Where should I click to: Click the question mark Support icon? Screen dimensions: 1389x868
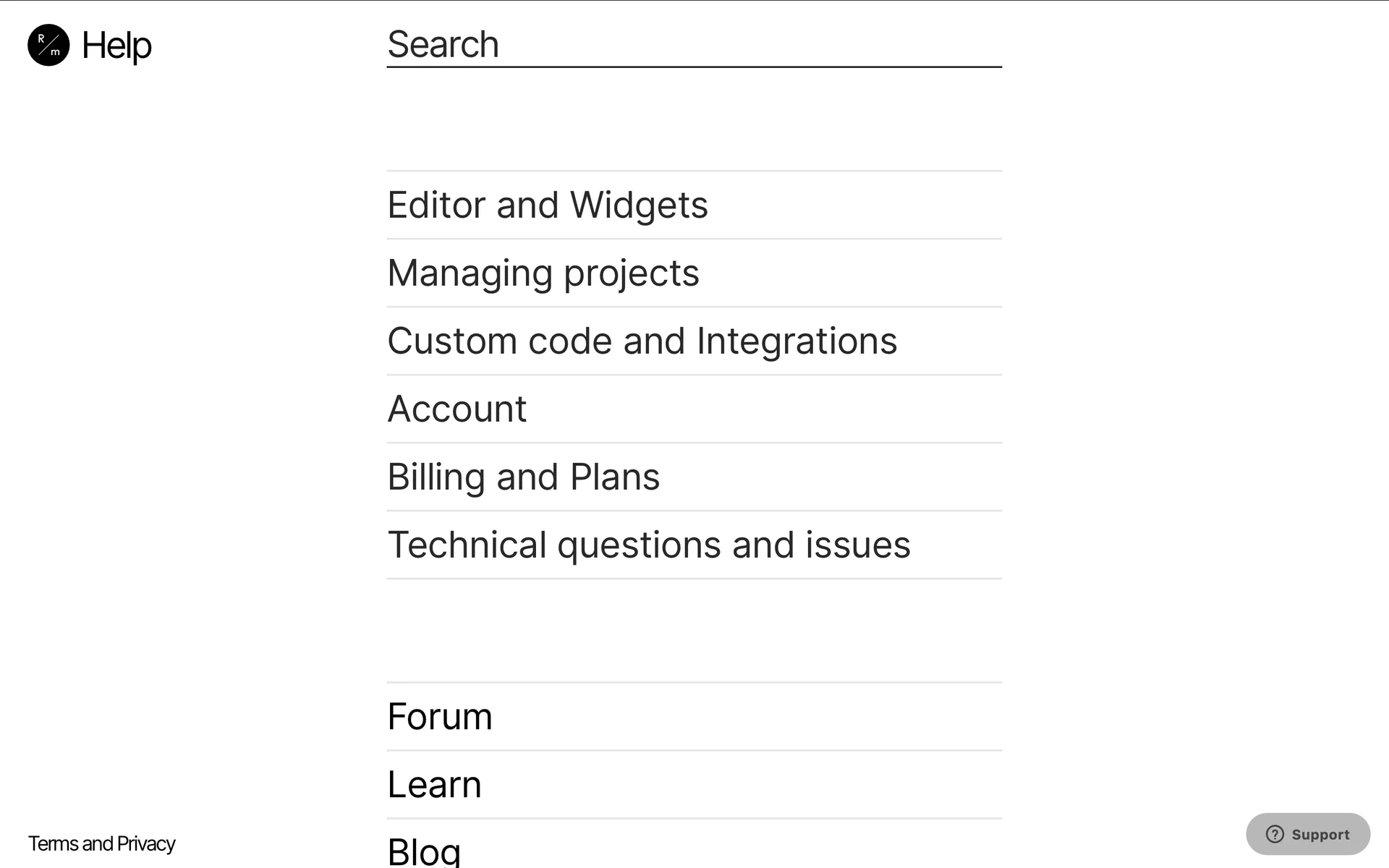click(x=1274, y=834)
